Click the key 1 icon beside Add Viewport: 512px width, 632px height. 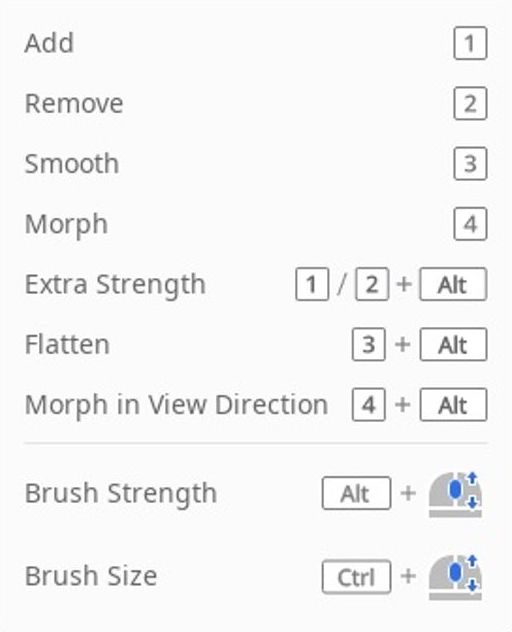[470, 43]
